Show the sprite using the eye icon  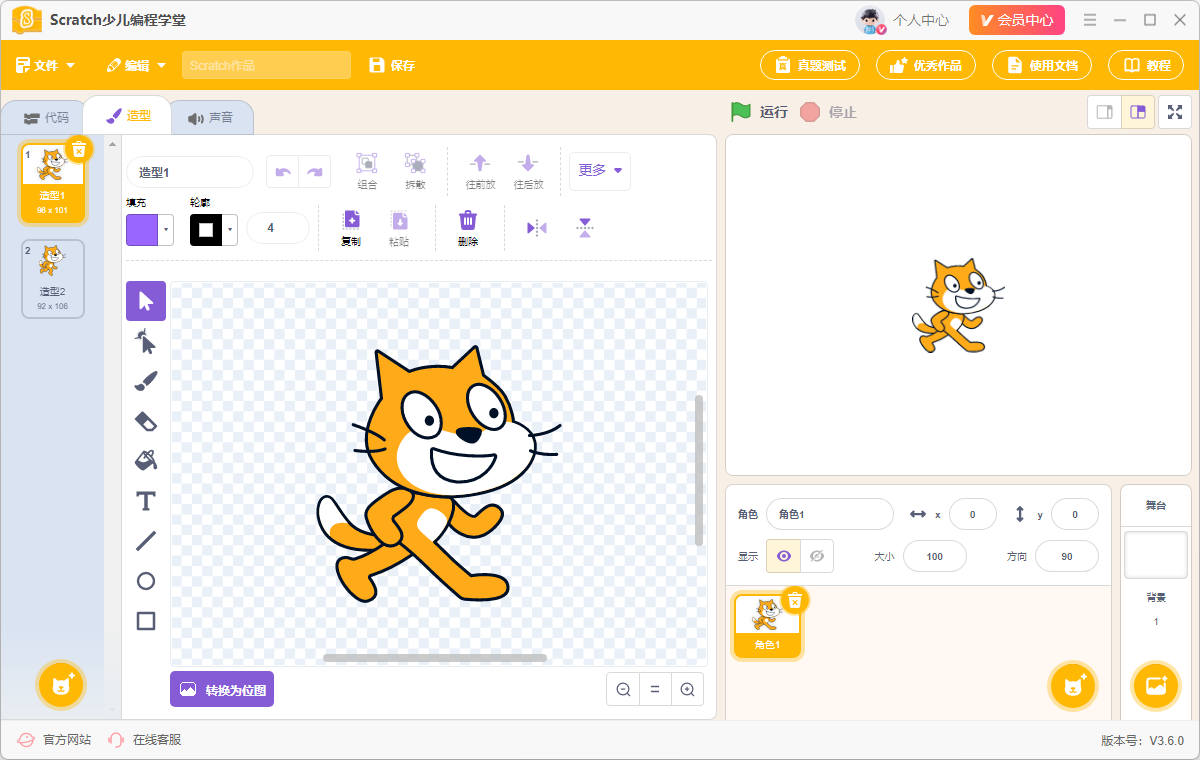[x=784, y=556]
